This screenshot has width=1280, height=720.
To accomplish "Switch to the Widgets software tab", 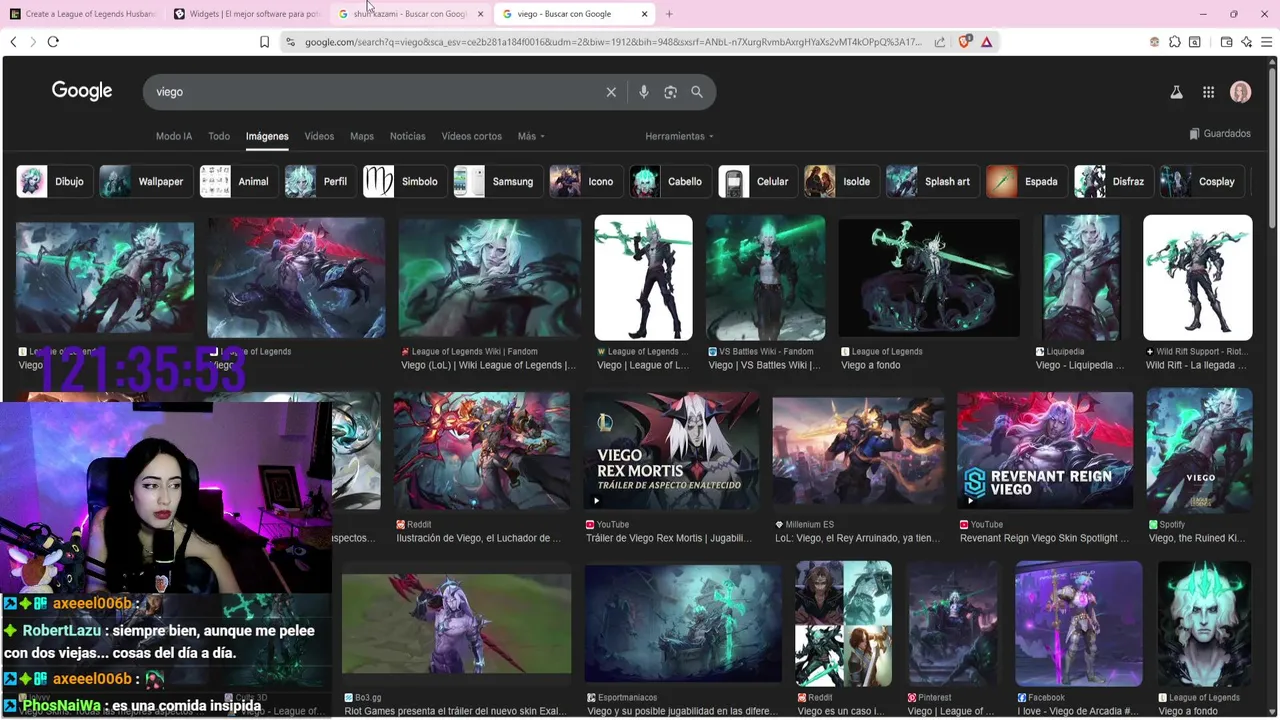I will point(247,14).
